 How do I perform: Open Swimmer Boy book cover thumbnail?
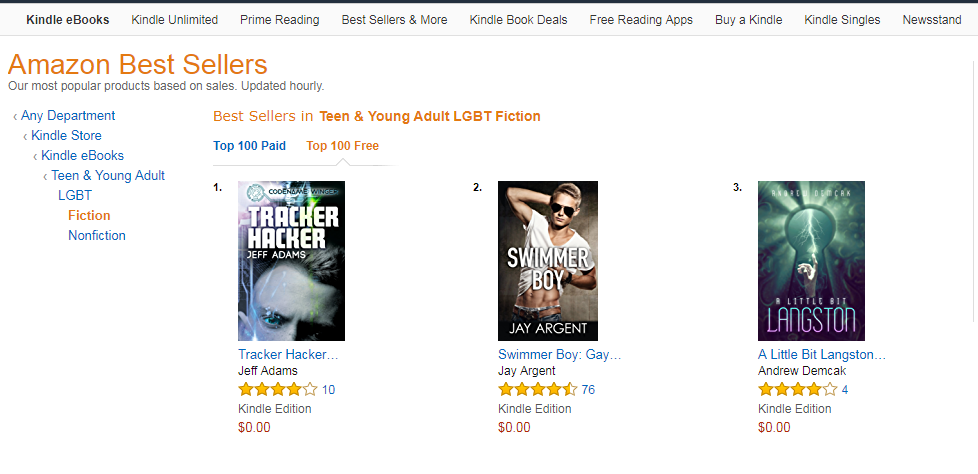click(547, 261)
